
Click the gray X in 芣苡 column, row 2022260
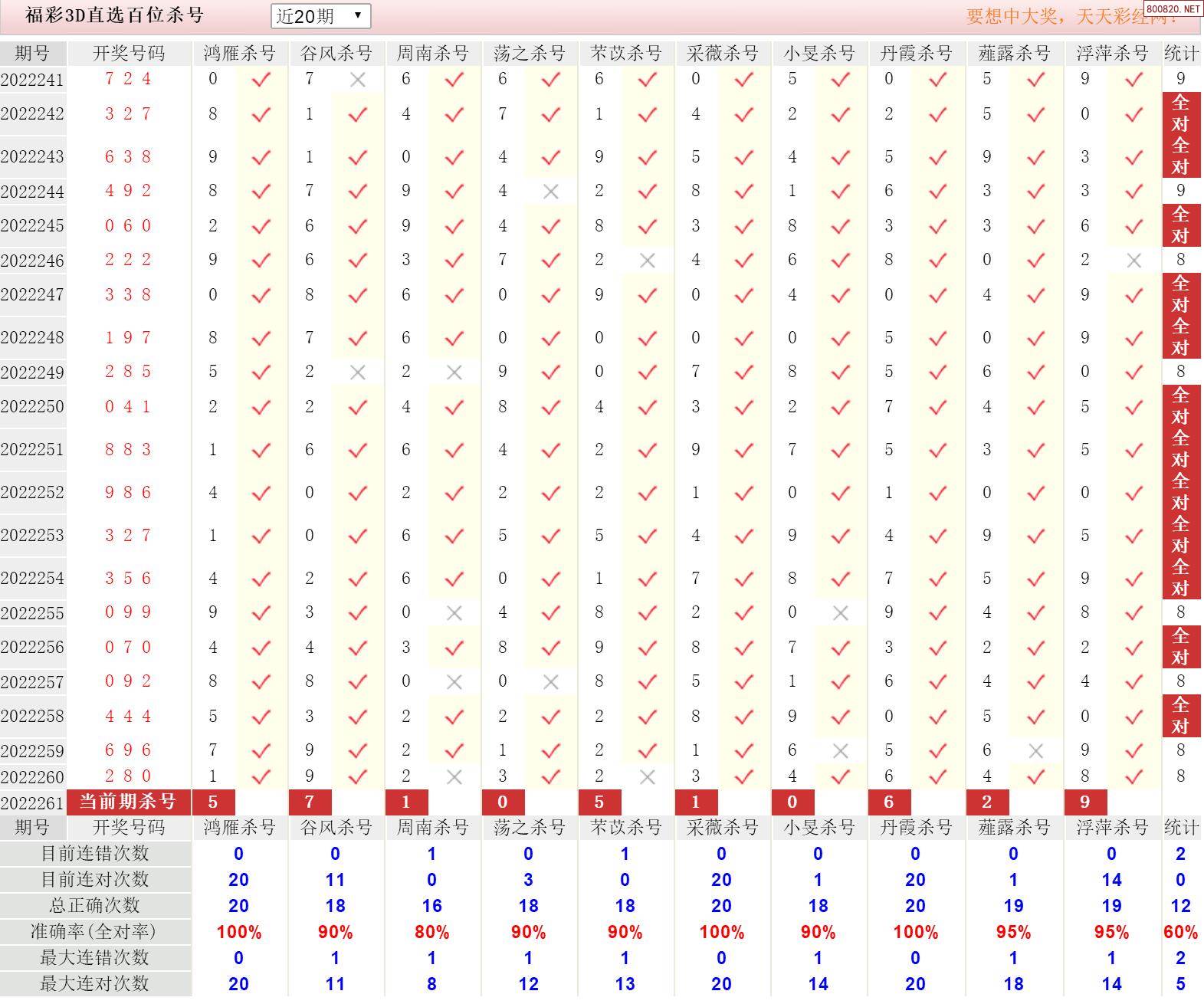click(x=648, y=777)
